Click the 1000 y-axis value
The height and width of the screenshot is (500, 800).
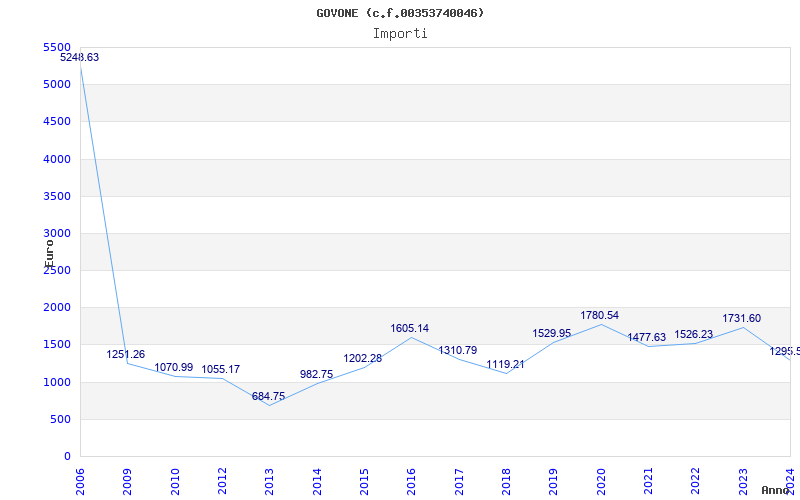pyautogui.click(x=57, y=382)
